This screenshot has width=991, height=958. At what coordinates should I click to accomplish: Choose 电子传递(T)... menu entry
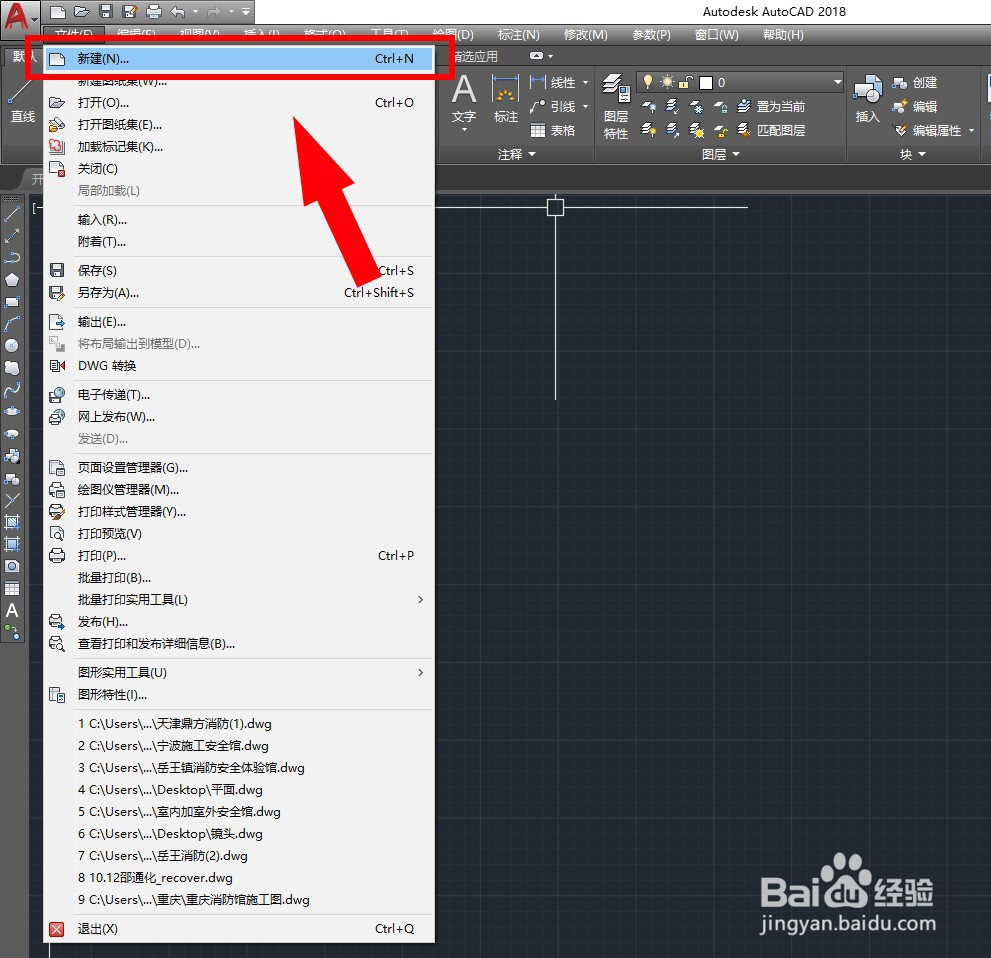pyautogui.click(x=240, y=395)
